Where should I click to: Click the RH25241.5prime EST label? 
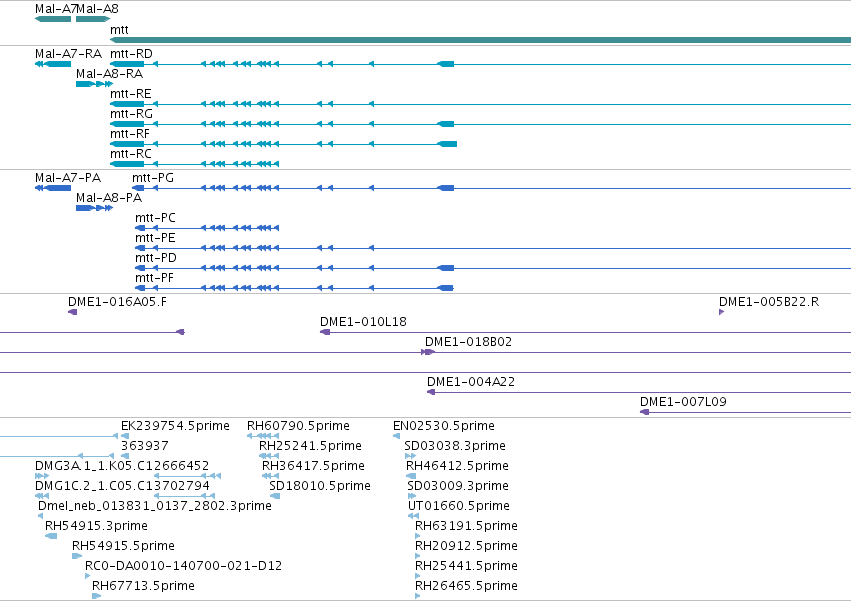pyautogui.click(x=310, y=446)
